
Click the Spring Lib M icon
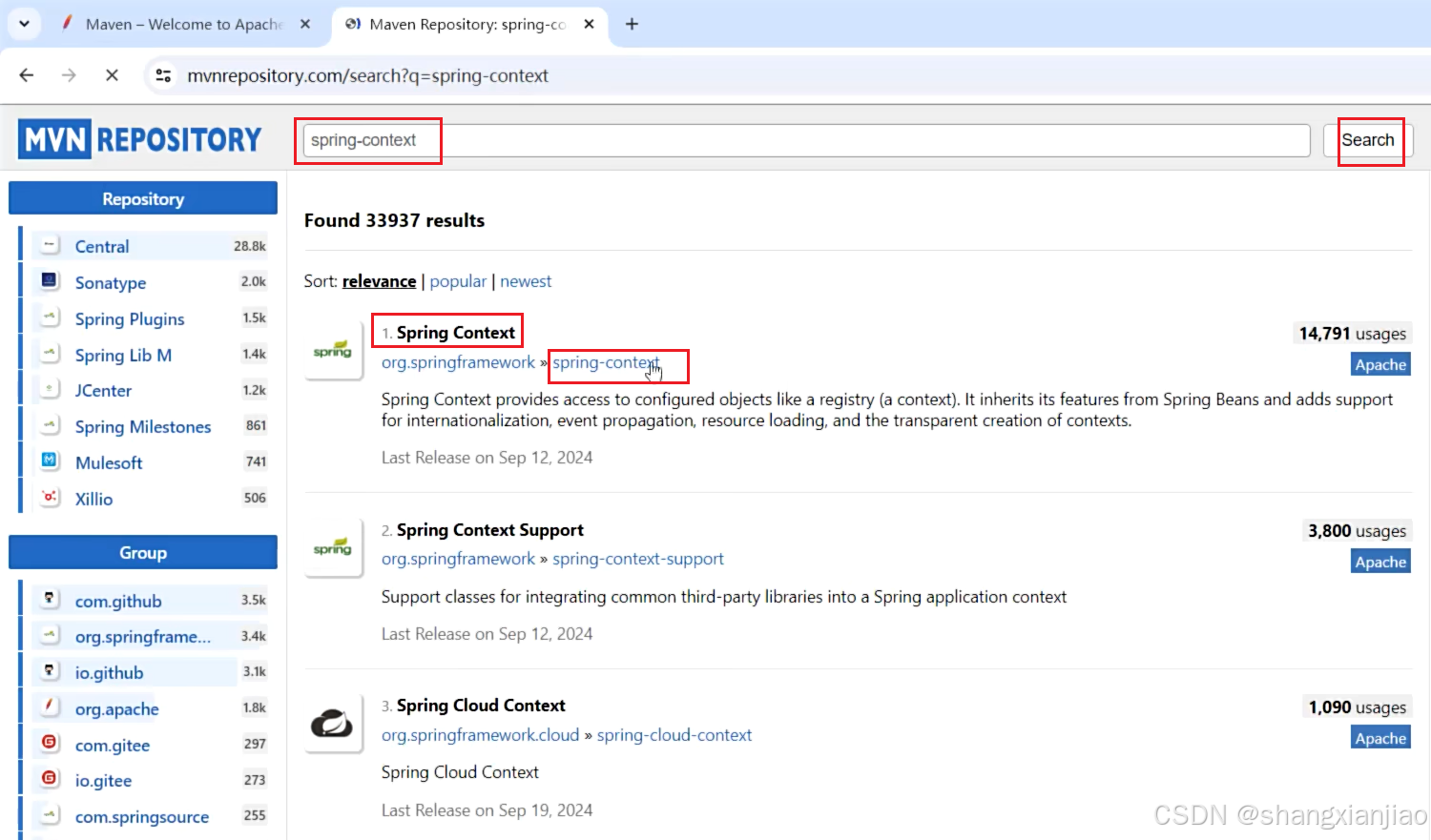[x=50, y=354]
